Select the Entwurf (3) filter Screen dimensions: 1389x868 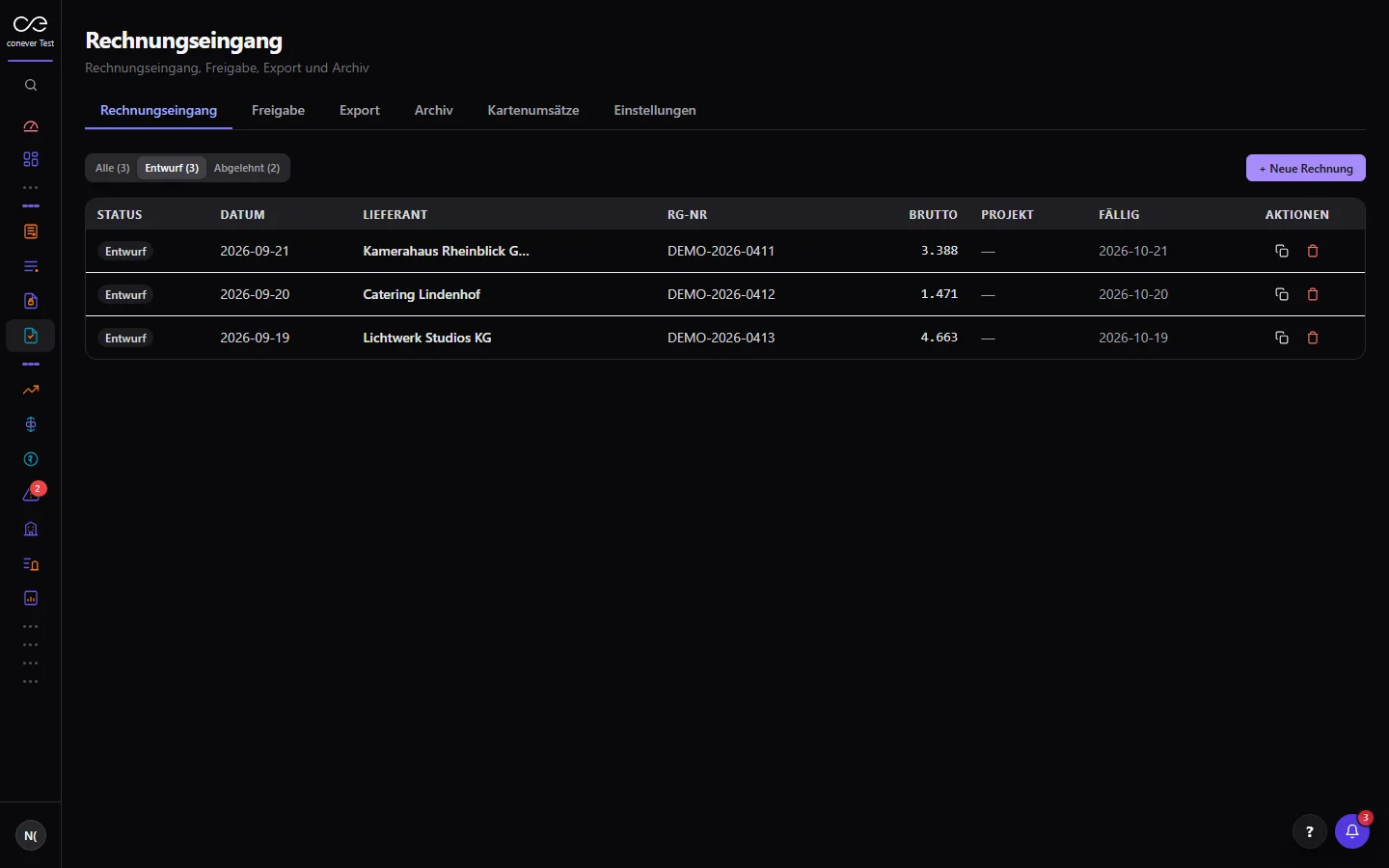(x=172, y=168)
